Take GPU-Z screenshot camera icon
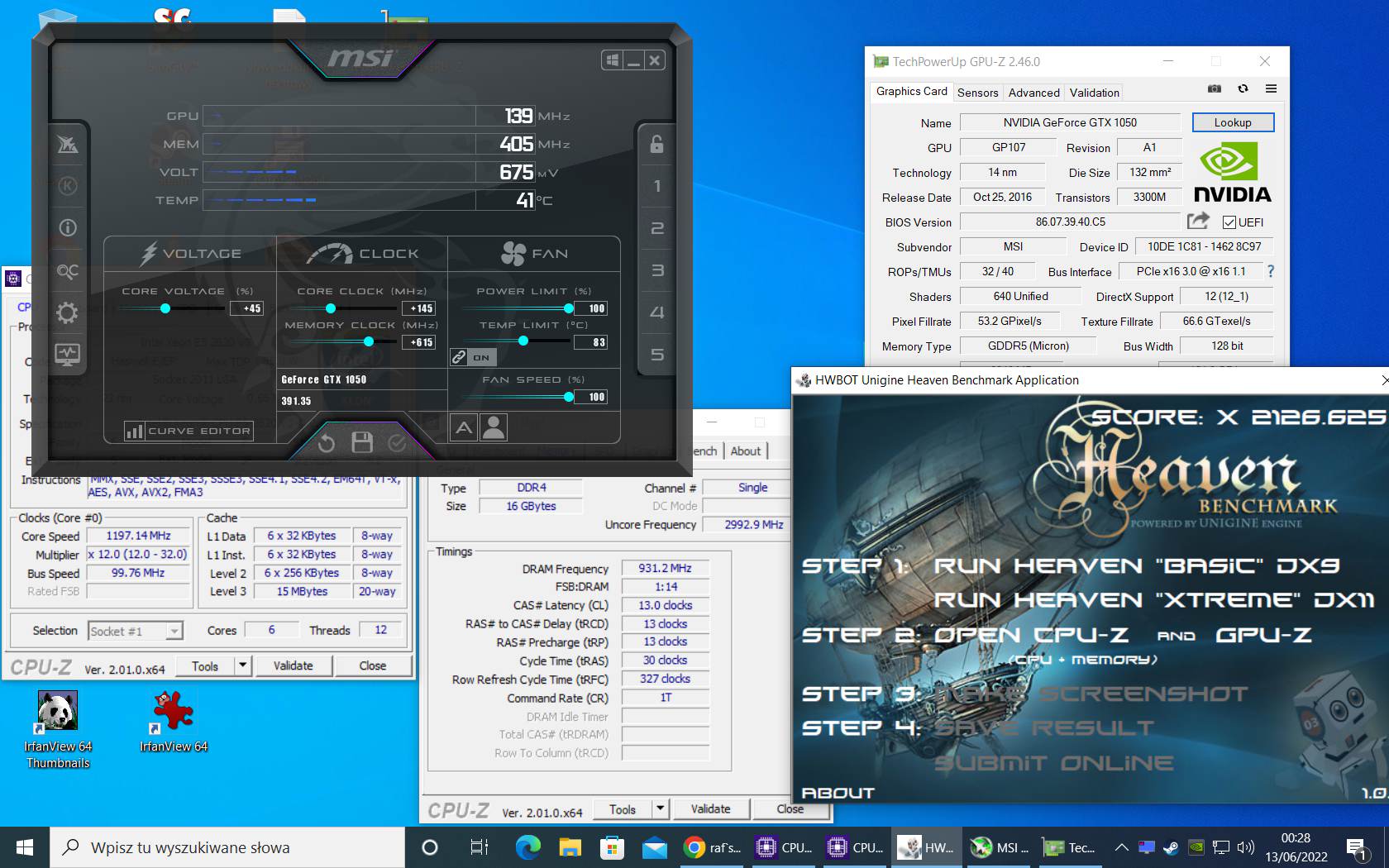This screenshot has width=1389, height=868. coord(1215,88)
